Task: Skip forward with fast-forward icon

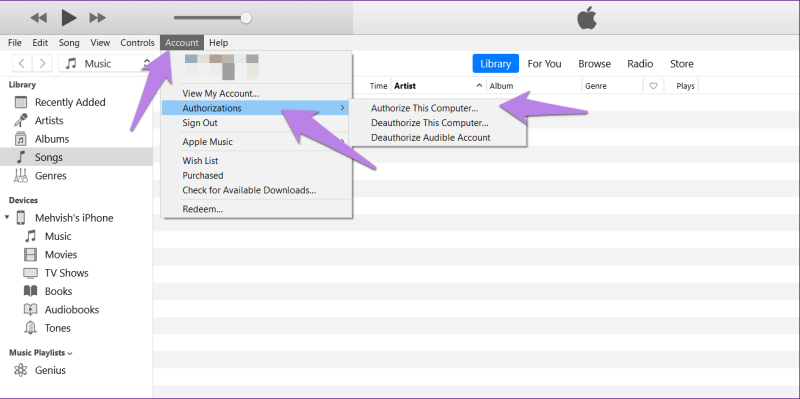Action: (97, 18)
